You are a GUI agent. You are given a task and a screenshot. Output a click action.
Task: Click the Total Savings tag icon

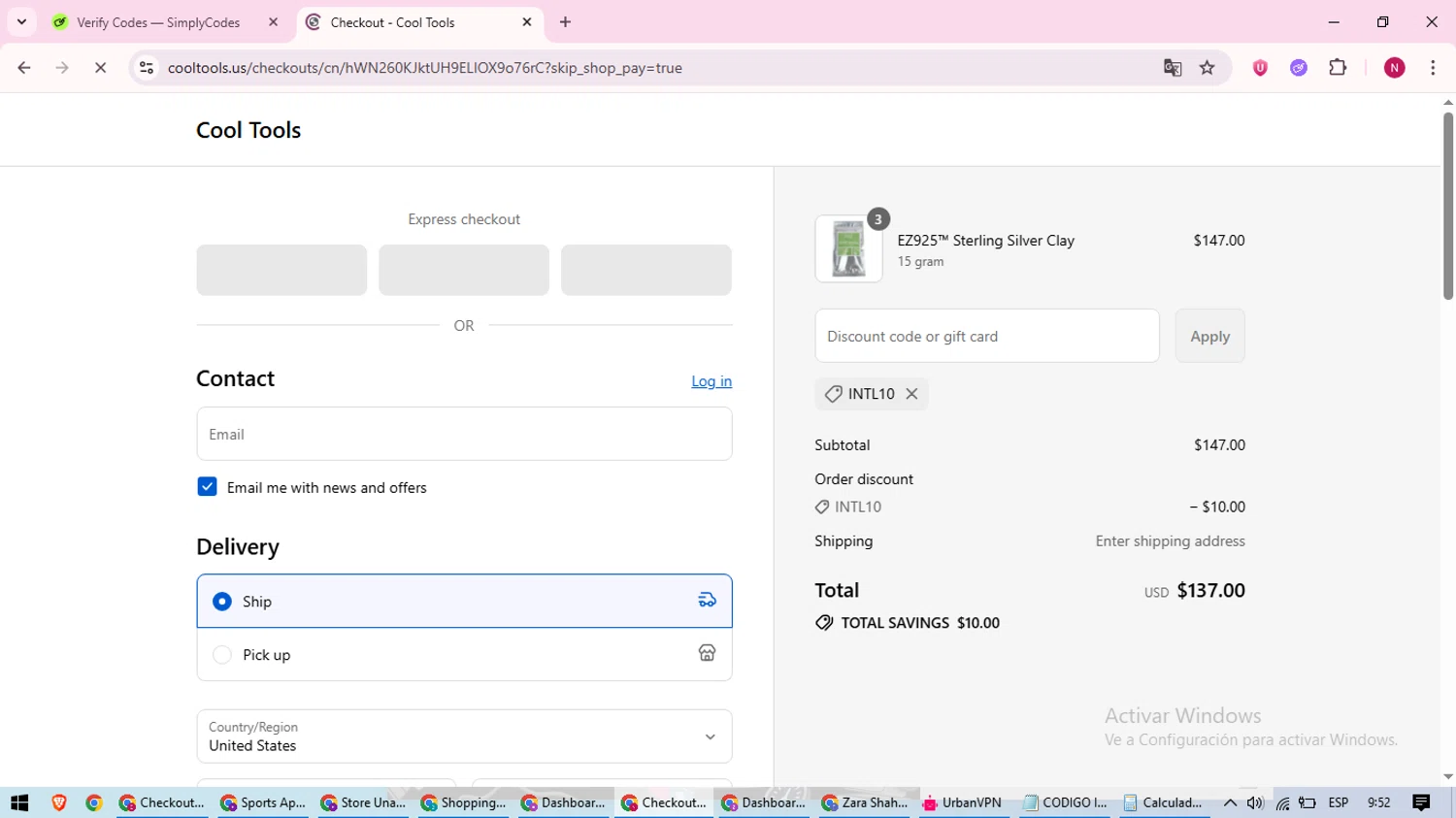(x=824, y=623)
